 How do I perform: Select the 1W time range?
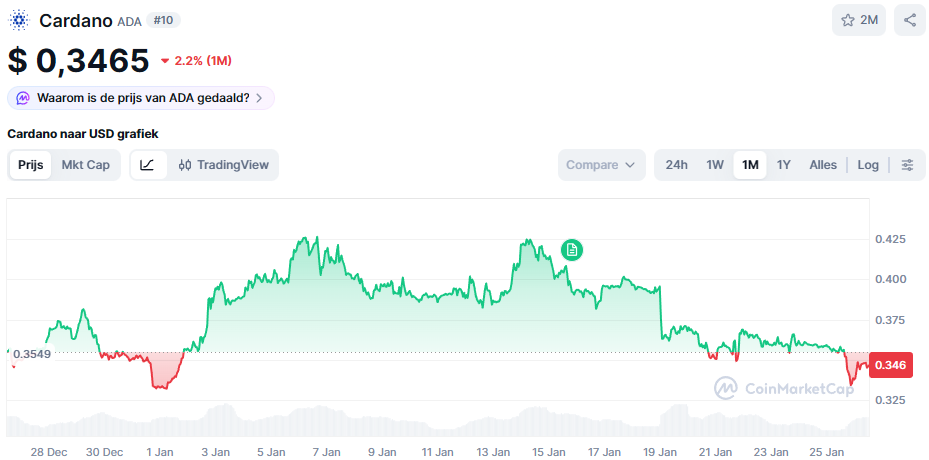coord(715,165)
